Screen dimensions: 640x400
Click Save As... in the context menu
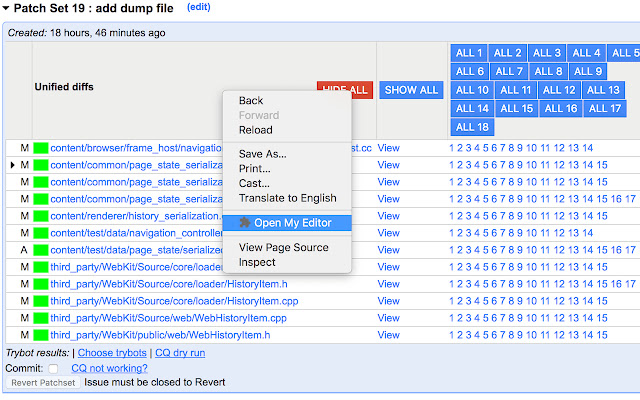(x=262, y=153)
